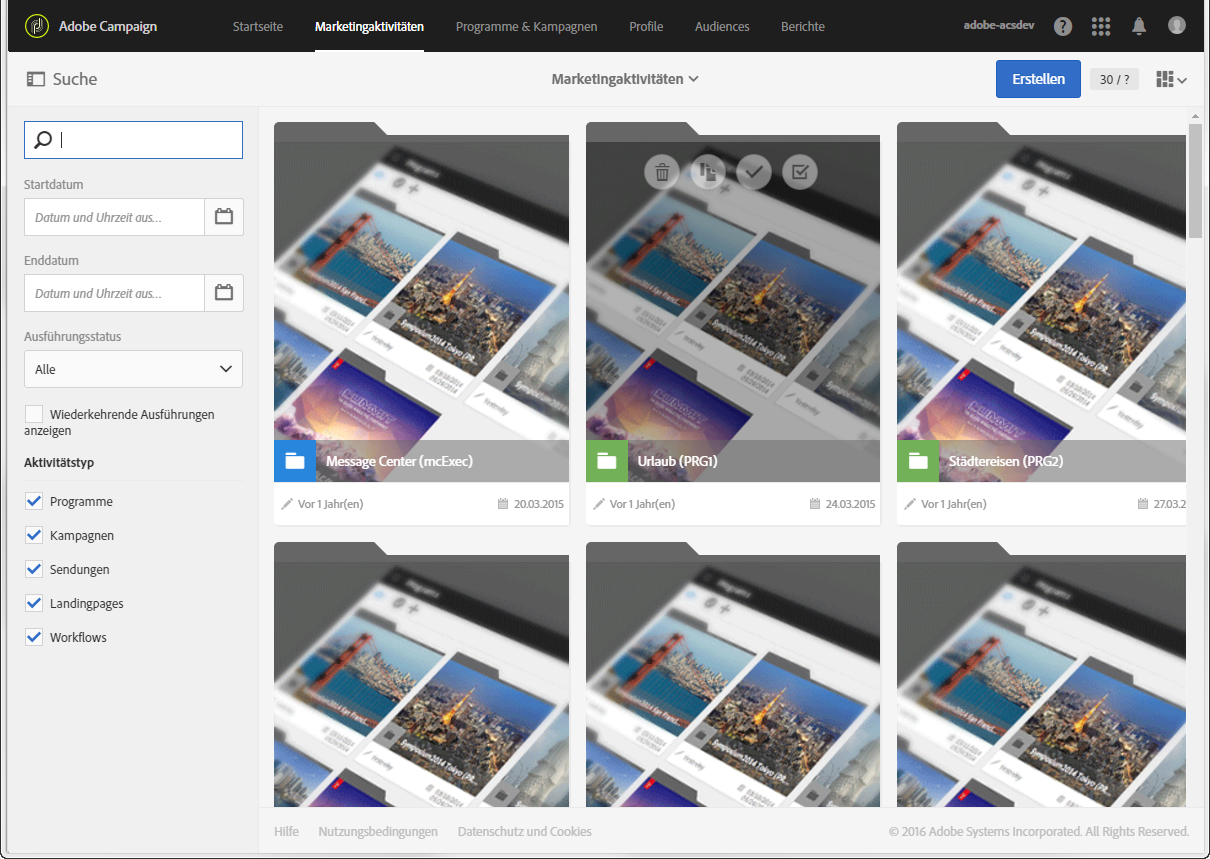
Task: Open the apps grid icon in header
Action: (1101, 27)
